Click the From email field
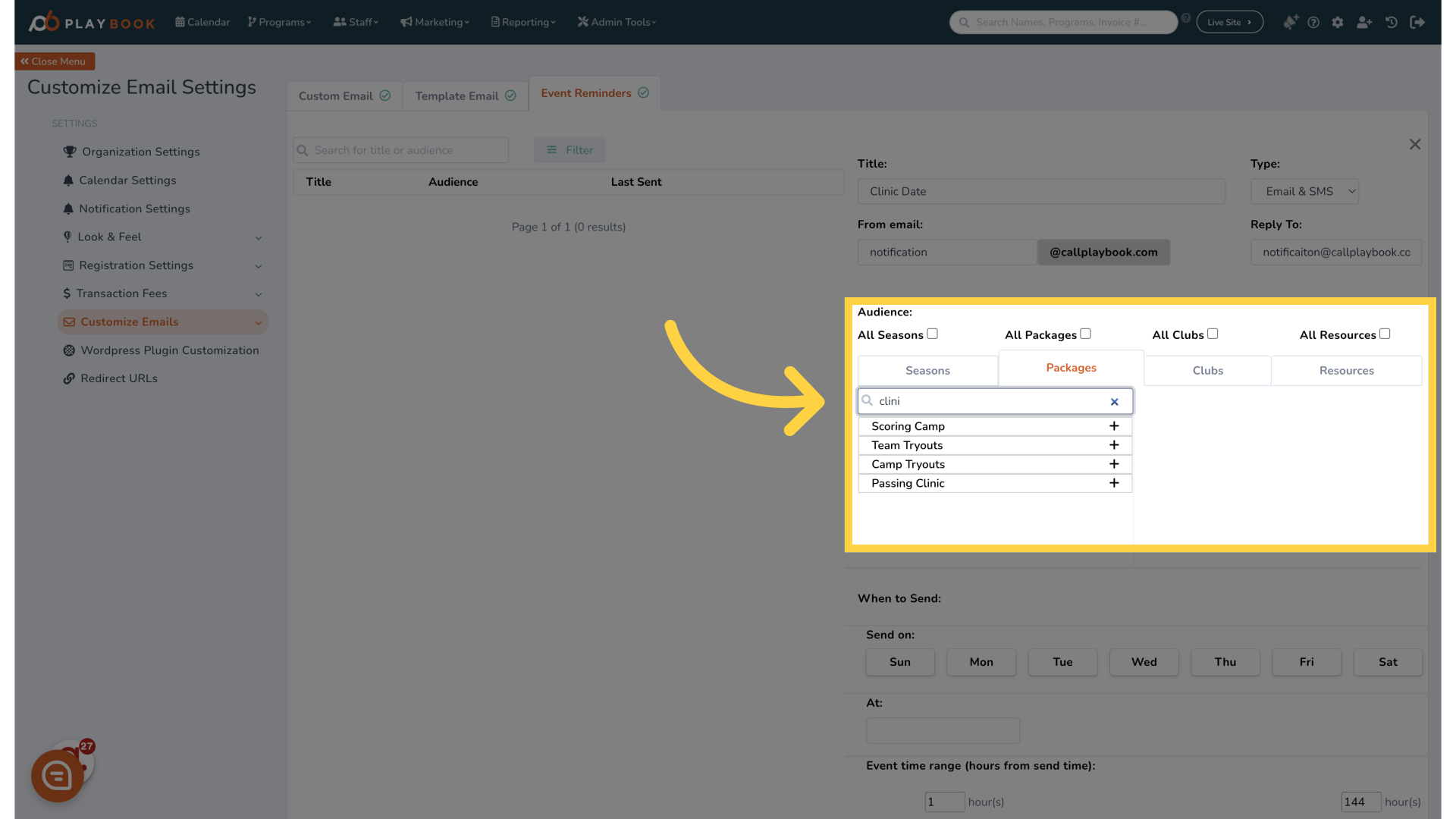The height and width of the screenshot is (819, 1456). 946,253
